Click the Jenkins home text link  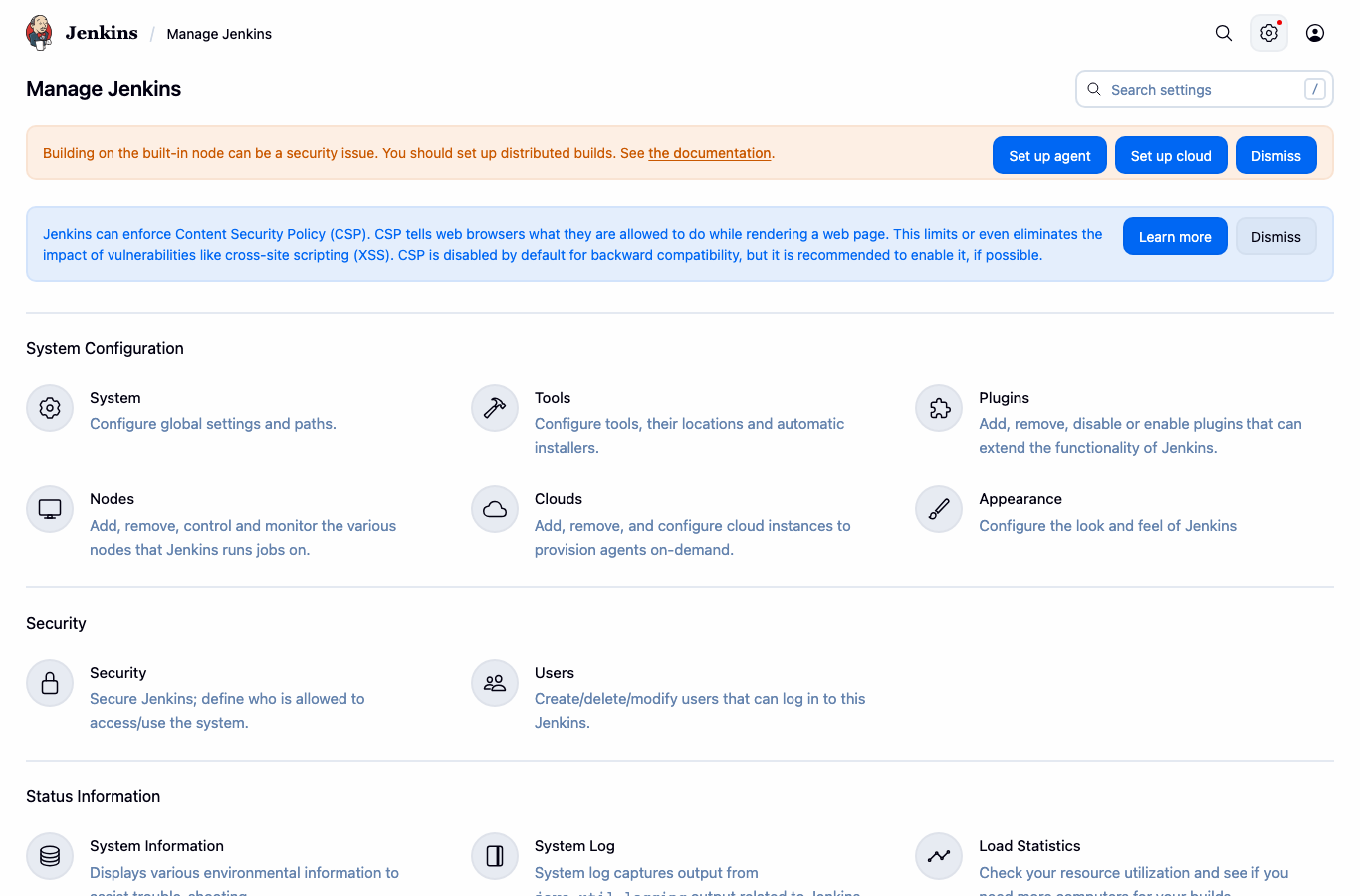pyautogui.click(x=102, y=33)
